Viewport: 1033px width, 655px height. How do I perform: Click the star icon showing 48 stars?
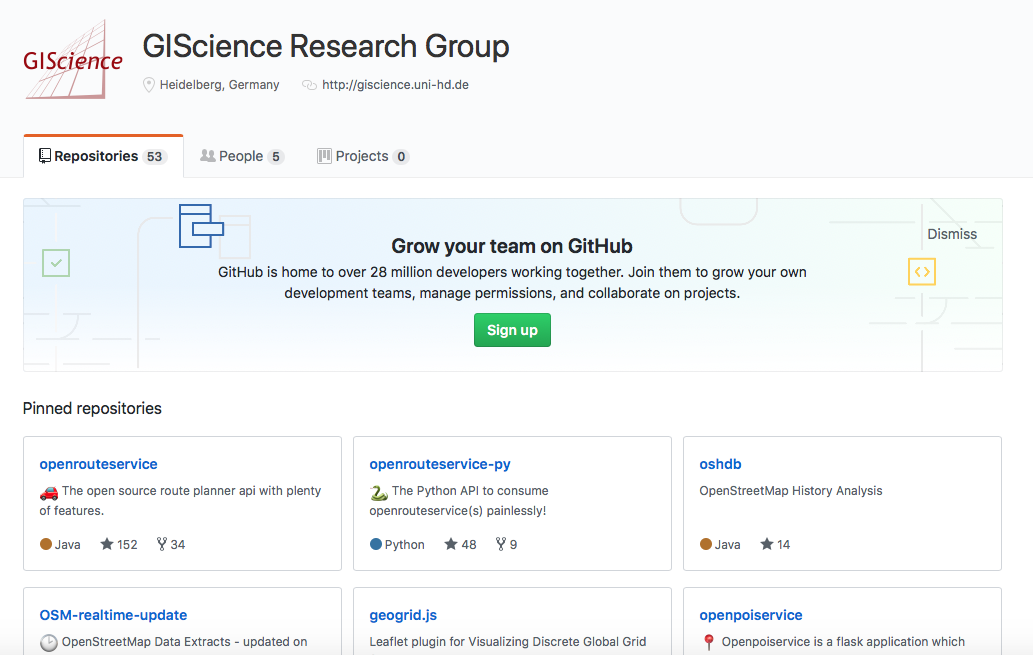[x=451, y=544]
